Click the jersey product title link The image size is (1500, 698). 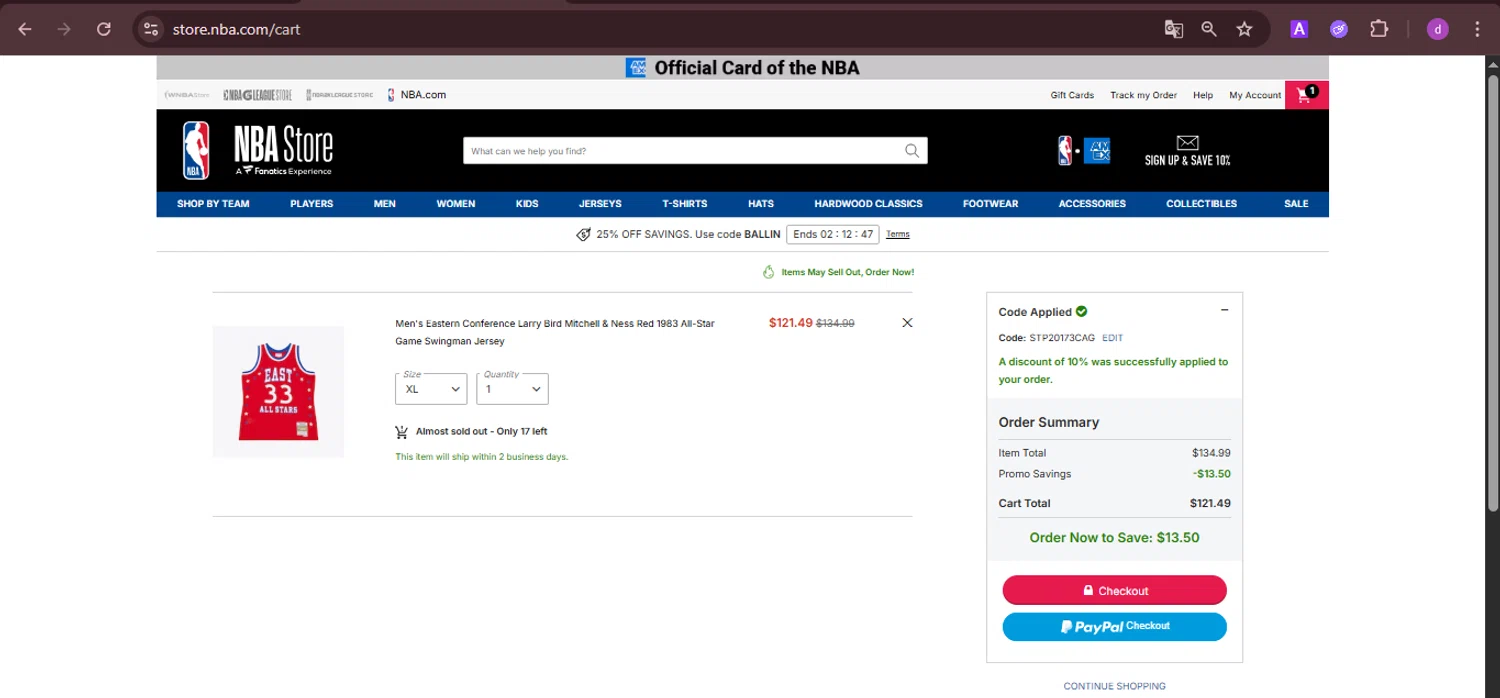[555, 332]
